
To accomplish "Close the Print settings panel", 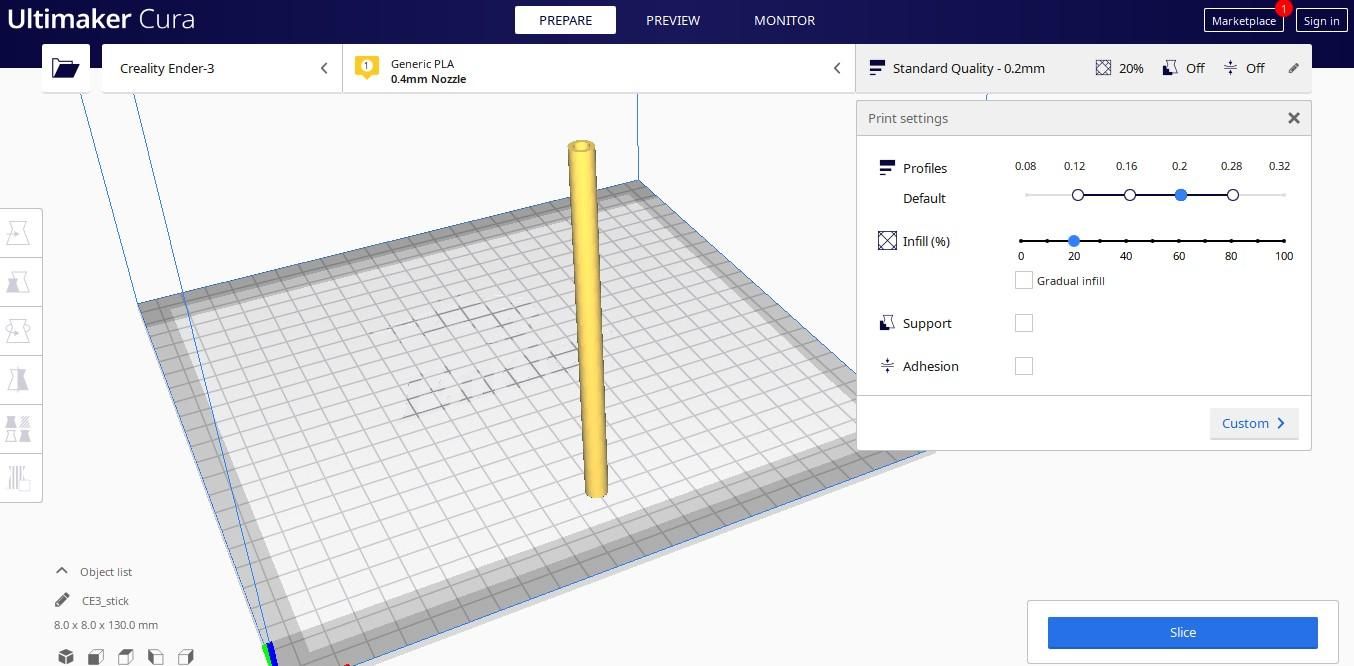I will pos(1293,118).
